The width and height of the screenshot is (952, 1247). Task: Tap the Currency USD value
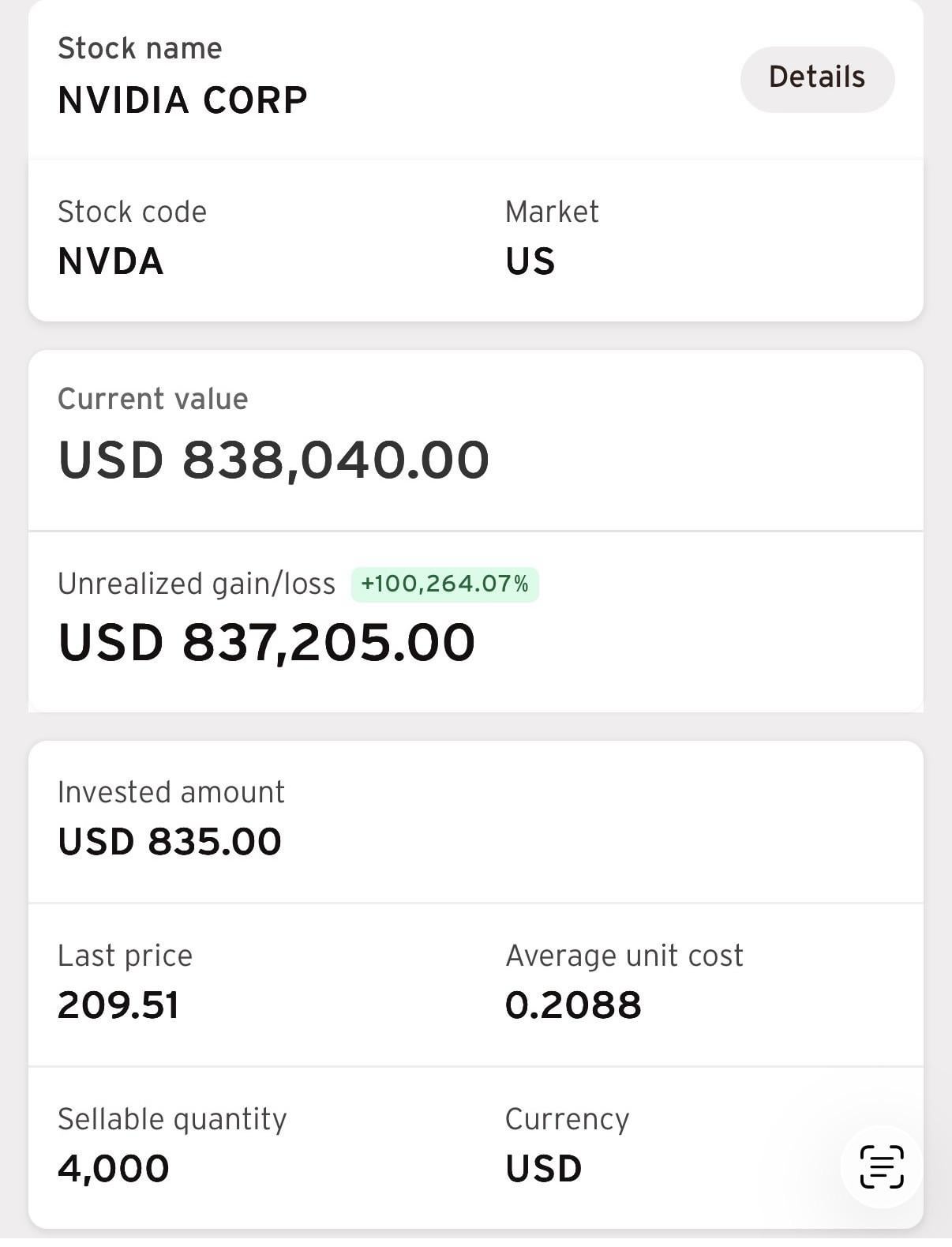coord(543,1169)
